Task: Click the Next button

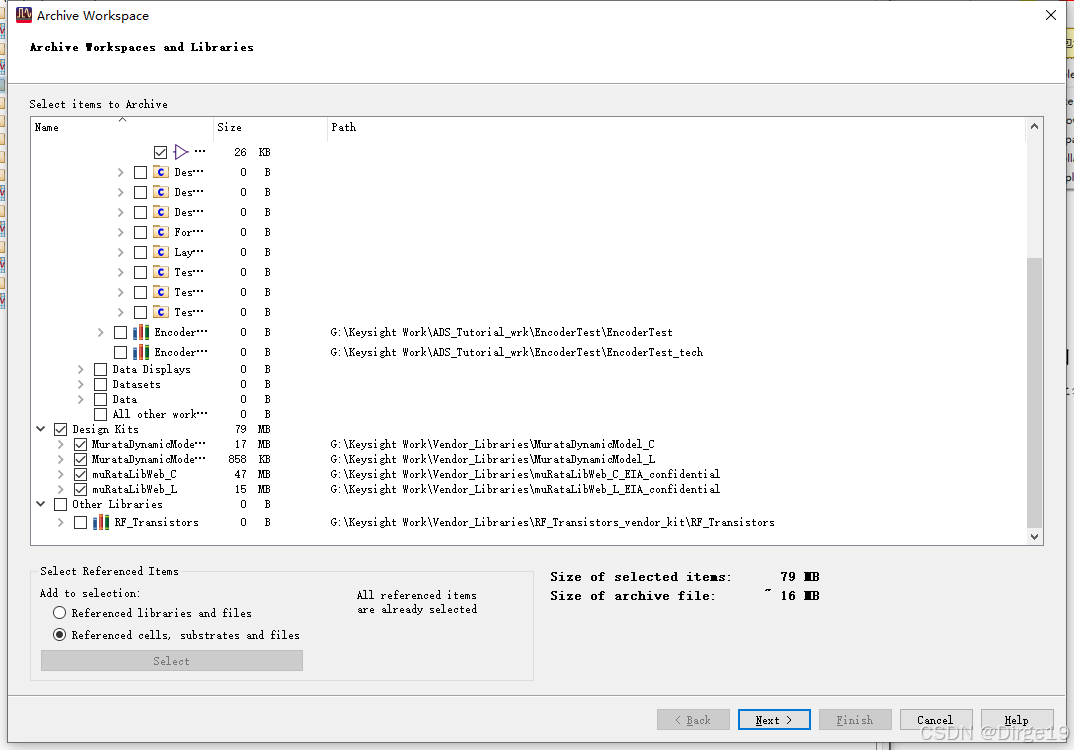Action: [x=773, y=719]
